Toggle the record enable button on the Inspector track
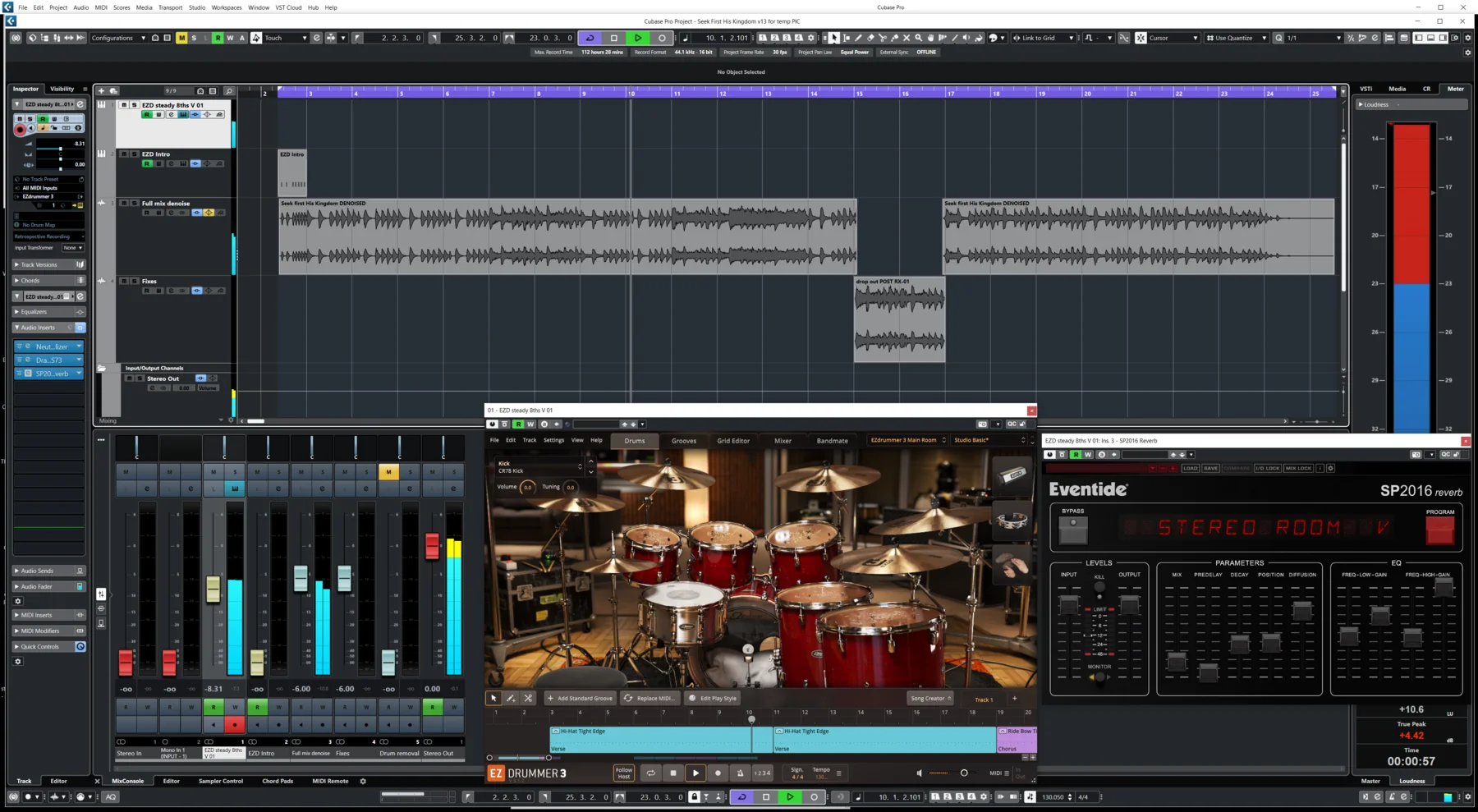1478x812 pixels. [x=21, y=130]
